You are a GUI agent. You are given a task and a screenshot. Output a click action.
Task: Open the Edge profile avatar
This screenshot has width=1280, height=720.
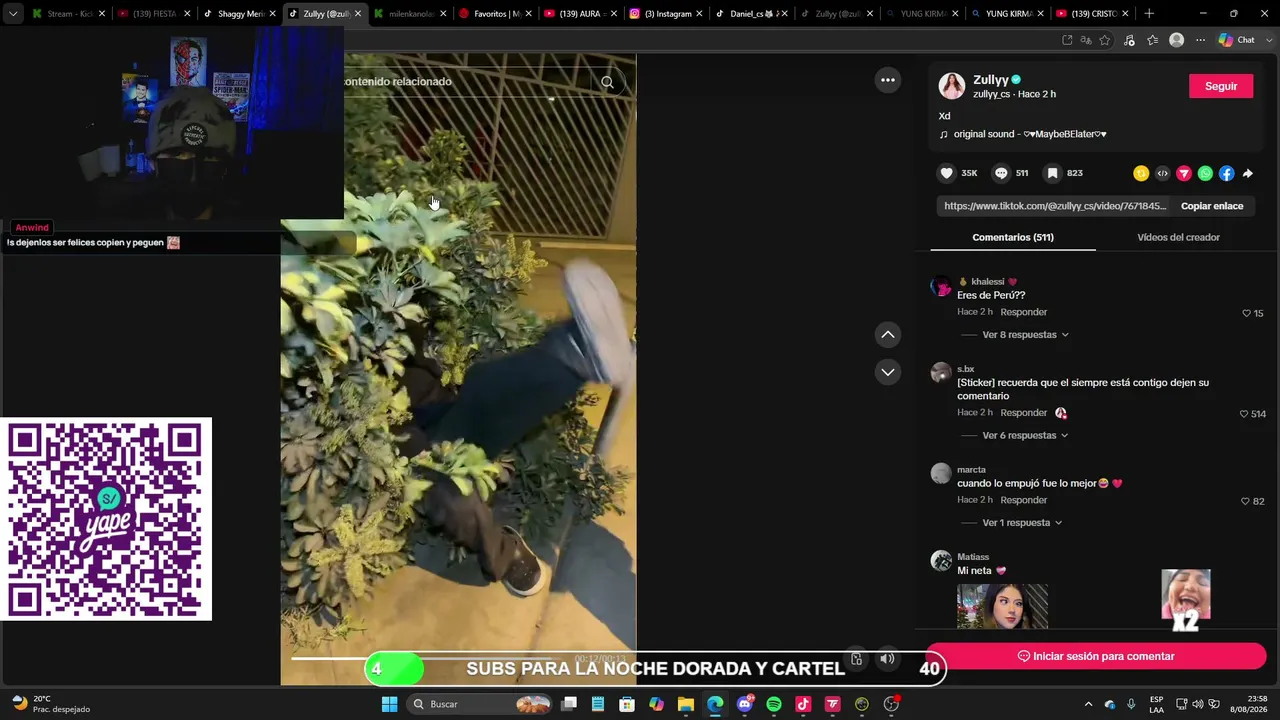(1177, 40)
